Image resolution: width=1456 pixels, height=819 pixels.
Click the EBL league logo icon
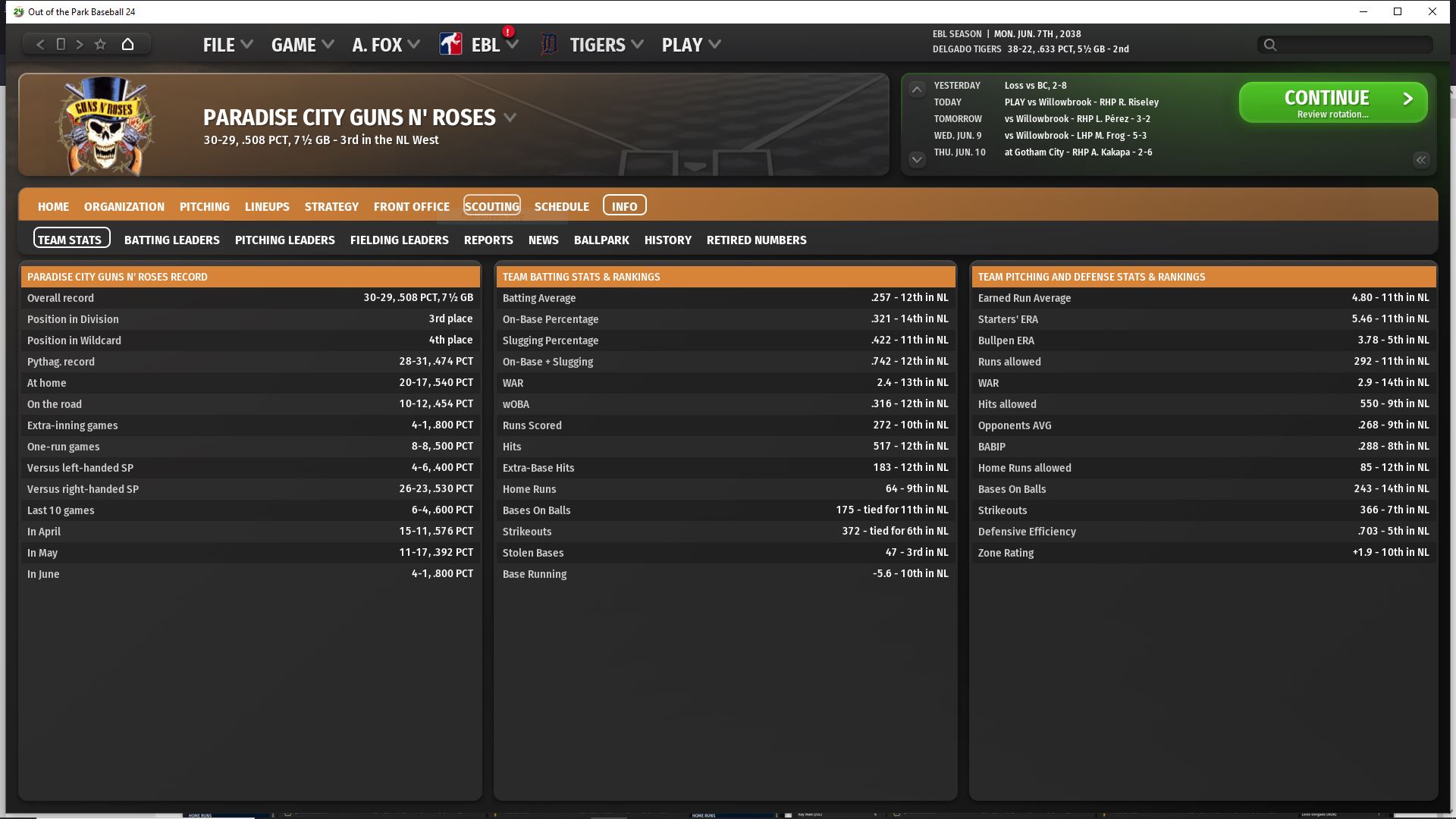tap(450, 45)
